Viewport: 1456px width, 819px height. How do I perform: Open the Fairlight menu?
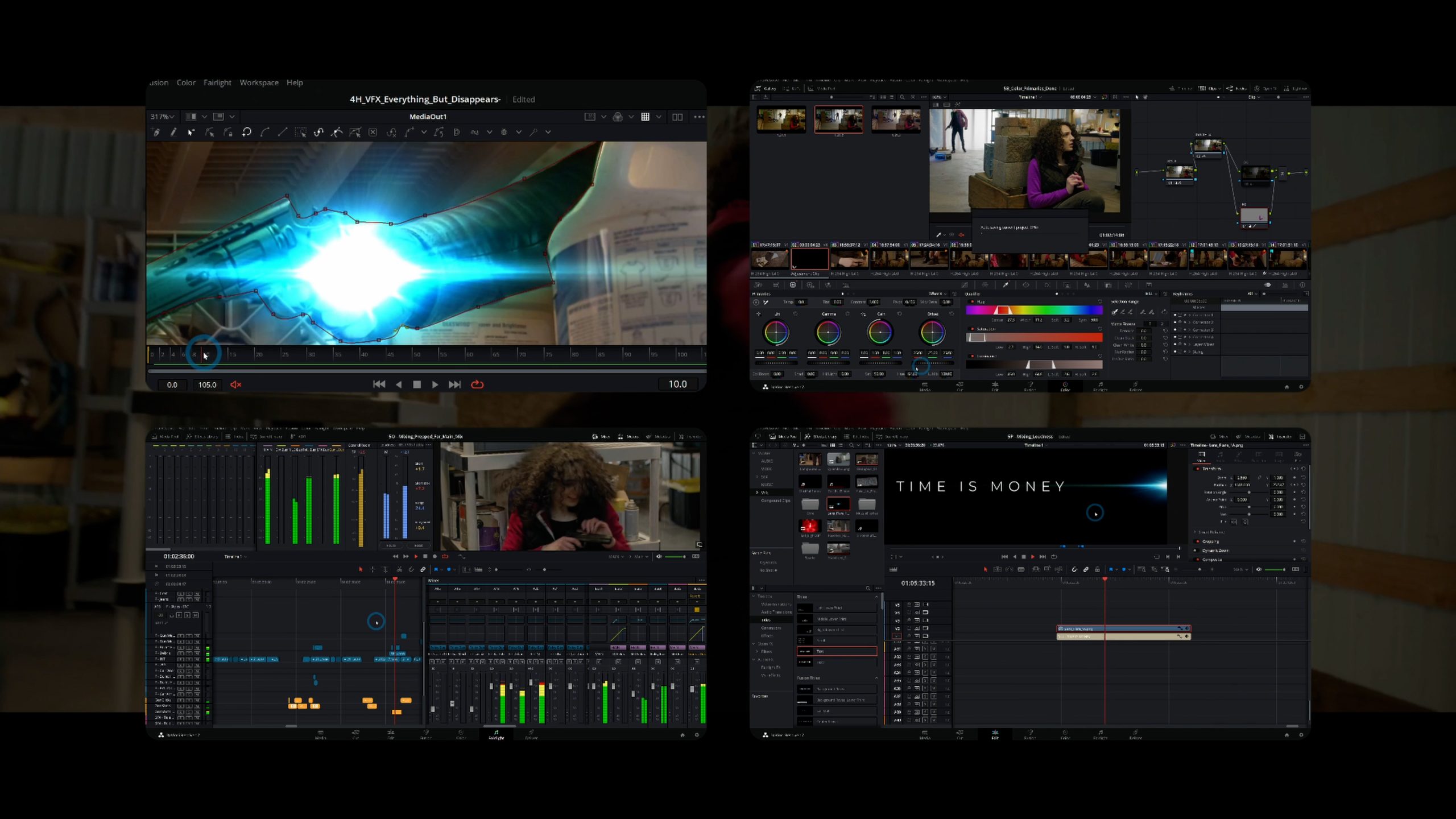(x=217, y=82)
